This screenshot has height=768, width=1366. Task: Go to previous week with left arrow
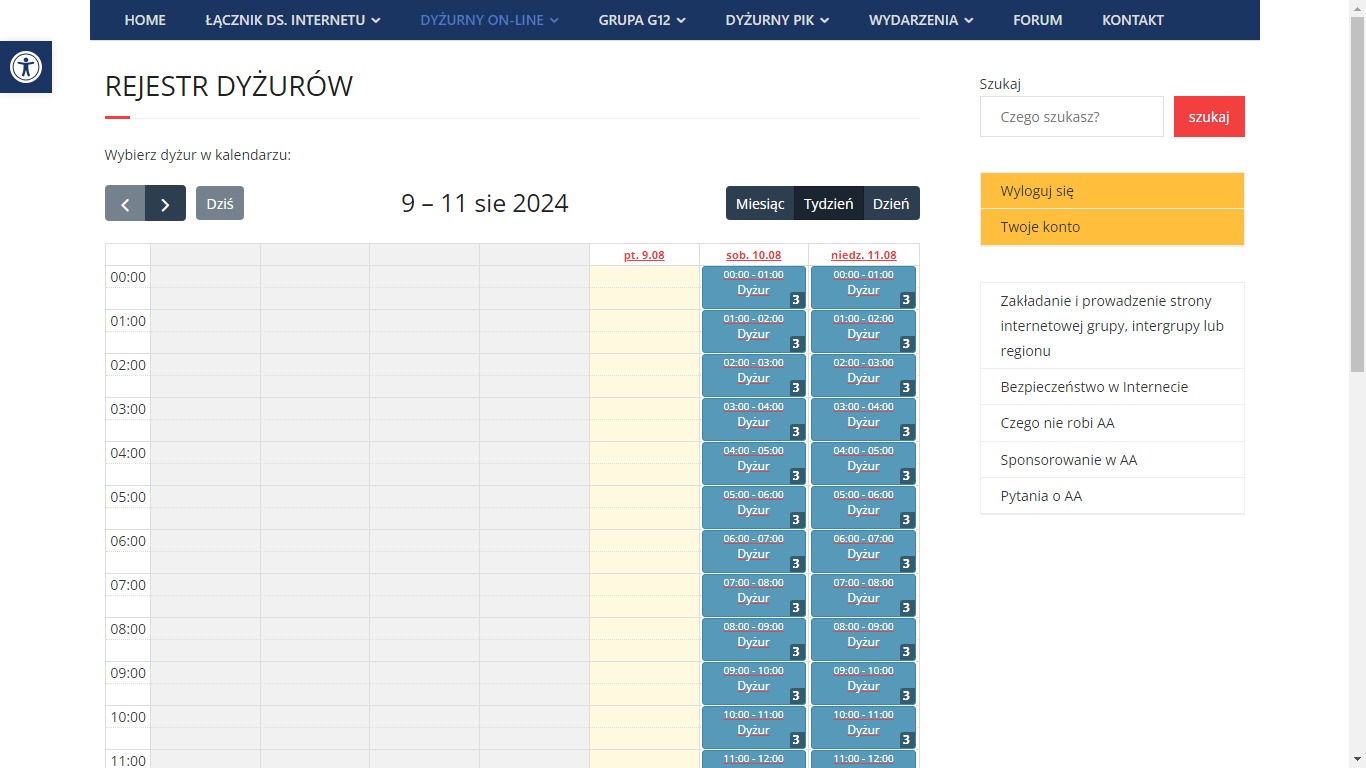coord(125,204)
